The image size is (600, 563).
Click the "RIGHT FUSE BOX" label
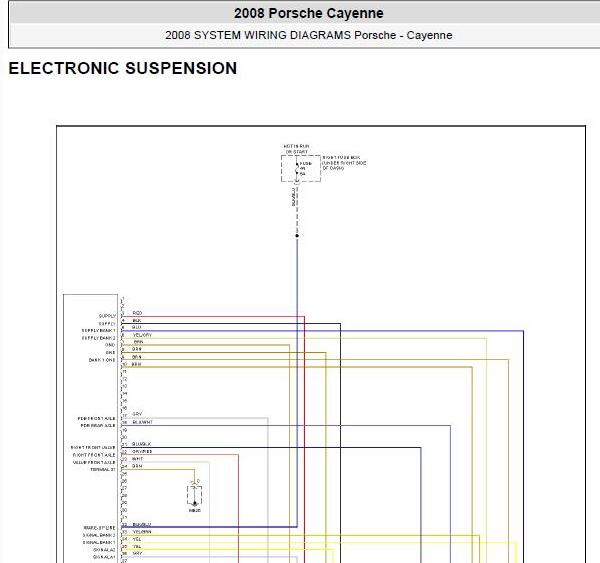coord(341,157)
